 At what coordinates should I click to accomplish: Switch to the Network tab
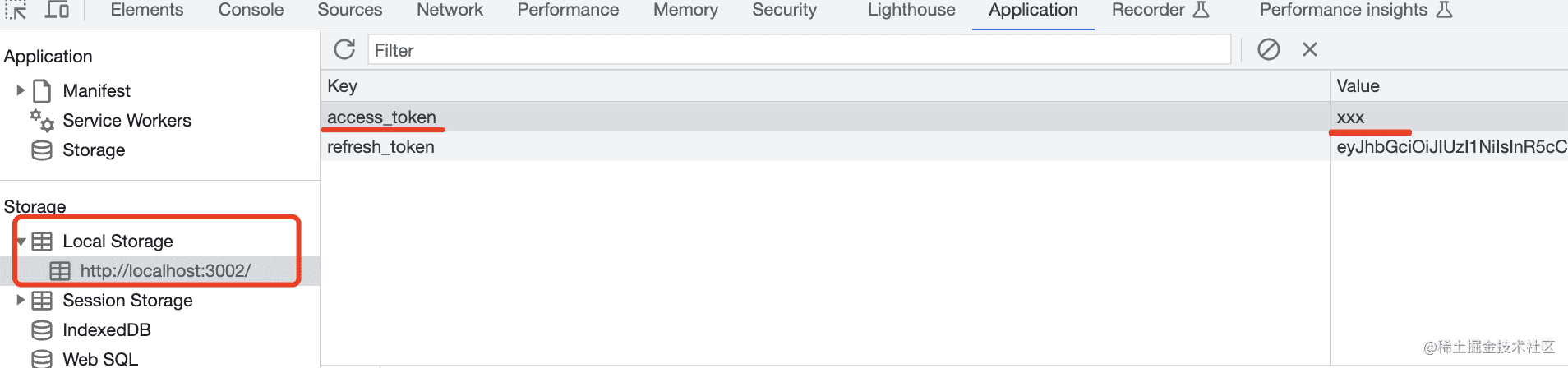(450, 10)
